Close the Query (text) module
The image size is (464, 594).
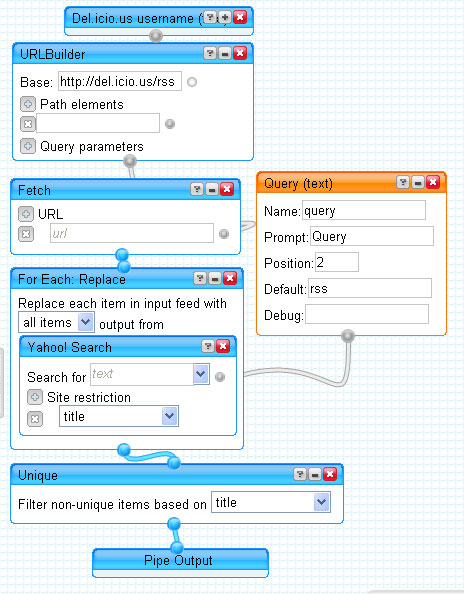(433, 182)
